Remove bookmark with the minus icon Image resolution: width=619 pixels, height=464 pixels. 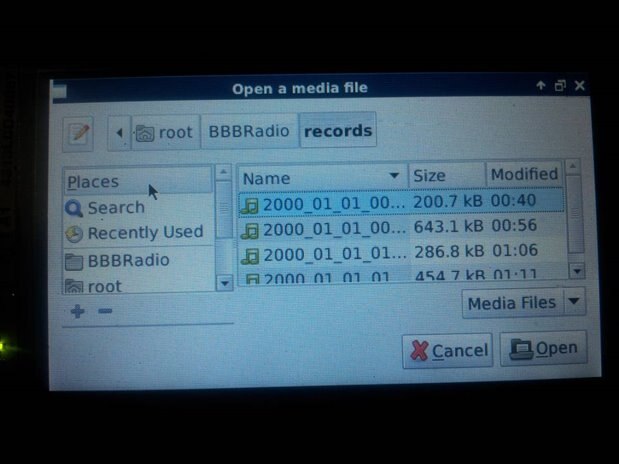105,311
